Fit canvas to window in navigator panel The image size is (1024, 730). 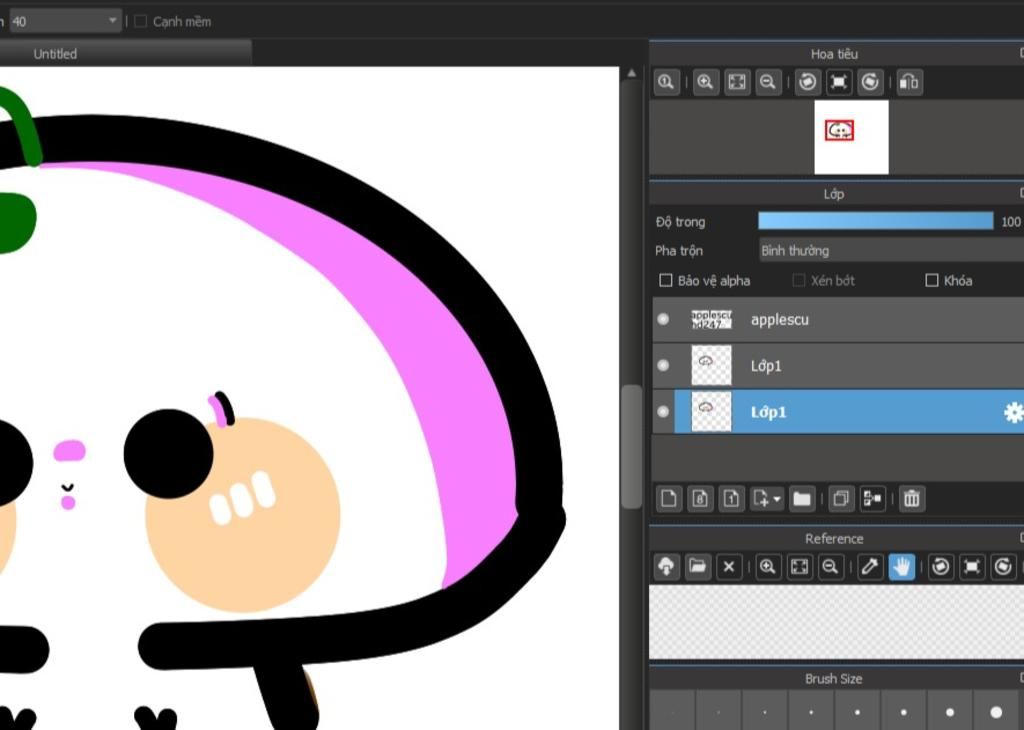737,82
